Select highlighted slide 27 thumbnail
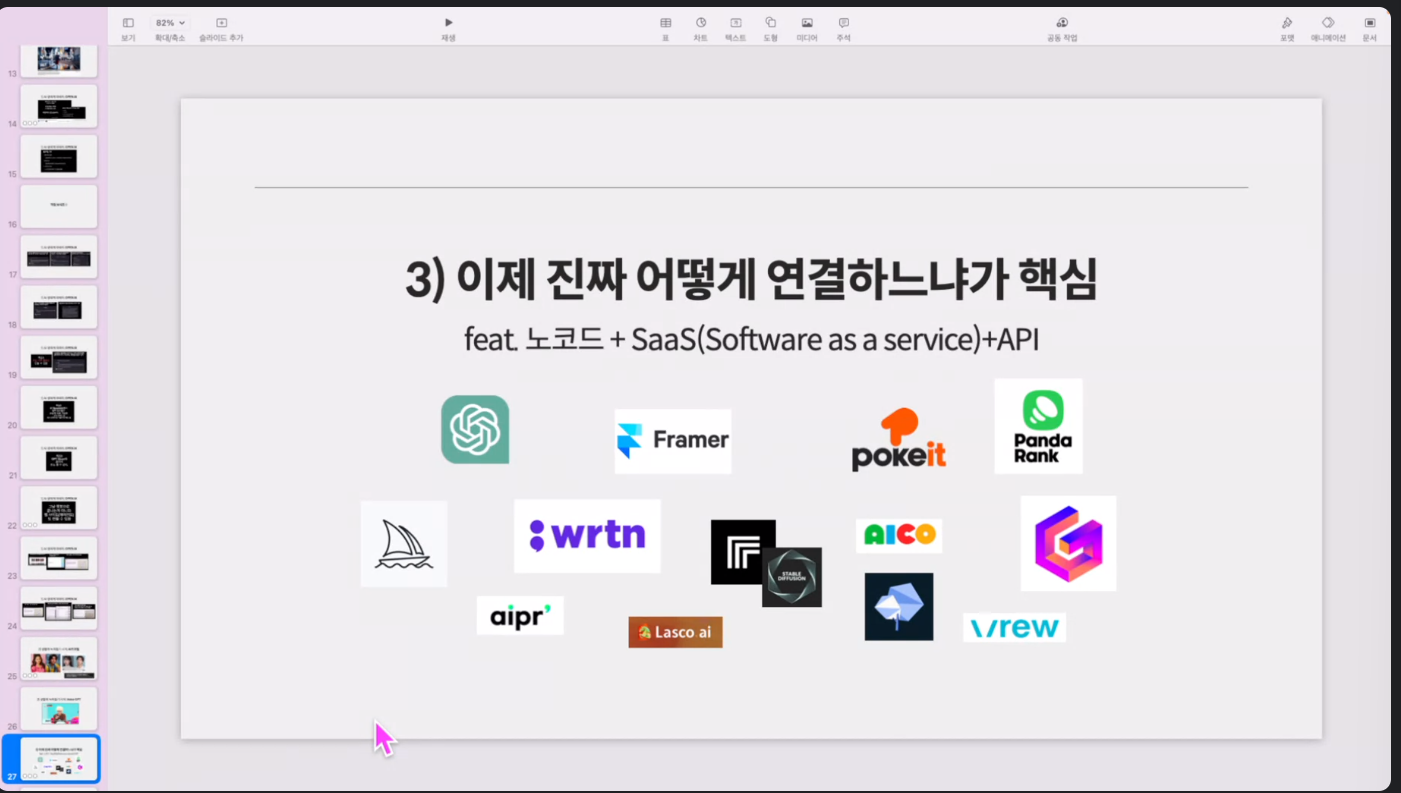 (x=59, y=759)
